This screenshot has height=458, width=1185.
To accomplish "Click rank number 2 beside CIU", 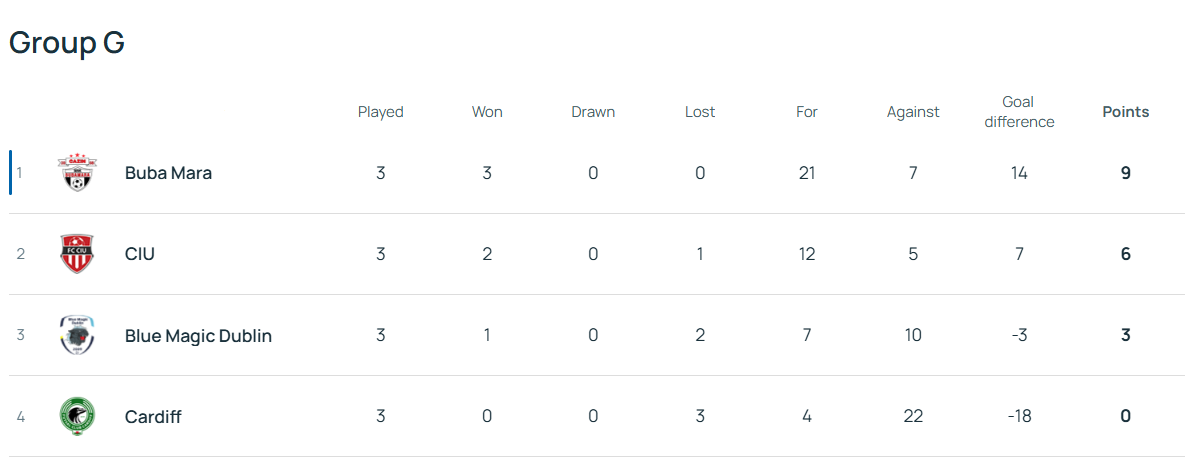I will [x=20, y=254].
